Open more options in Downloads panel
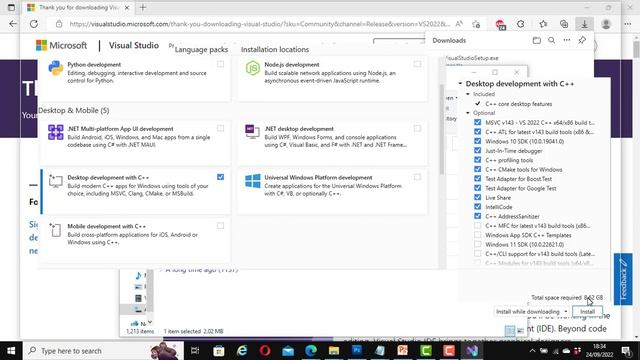This screenshot has width=640, height=360. click(x=567, y=40)
